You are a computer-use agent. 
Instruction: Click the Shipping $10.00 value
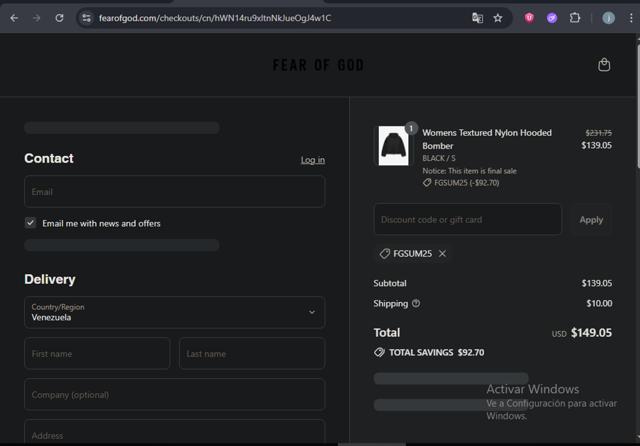pos(599,303)
